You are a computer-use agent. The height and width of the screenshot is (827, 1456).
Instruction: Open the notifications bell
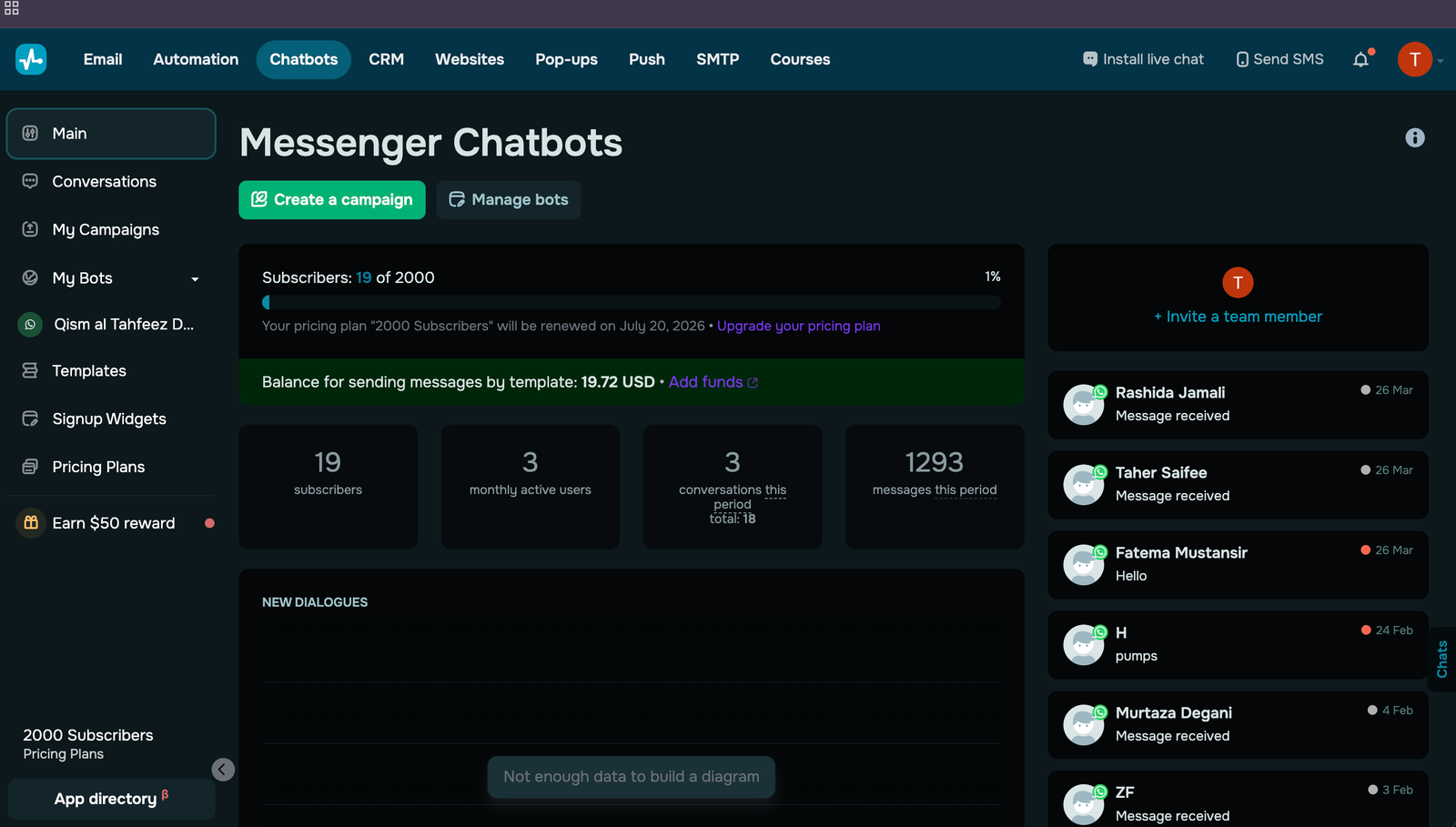(x=1361, y=59)
